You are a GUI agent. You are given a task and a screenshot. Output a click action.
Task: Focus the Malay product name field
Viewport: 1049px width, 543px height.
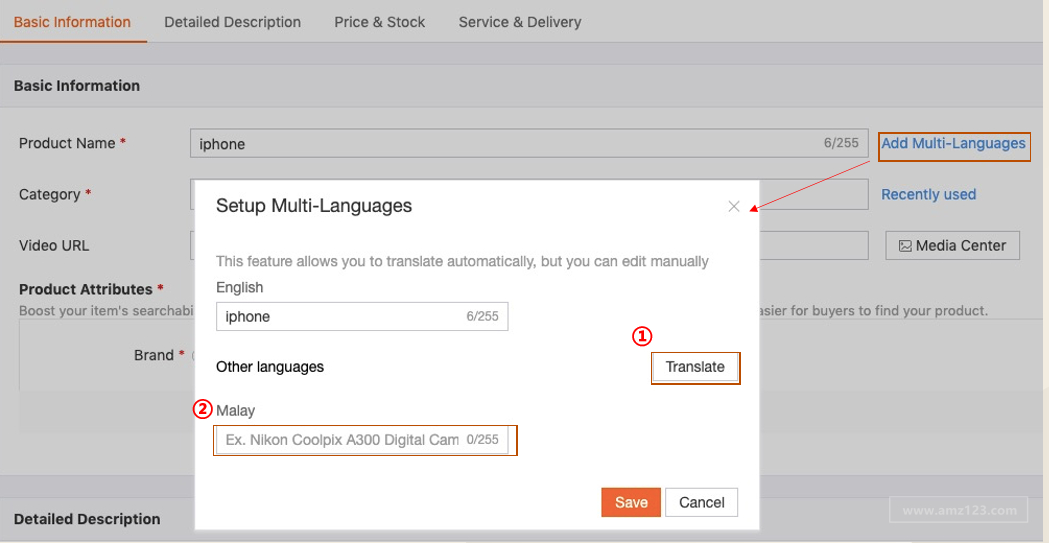(x=340, y=440)
